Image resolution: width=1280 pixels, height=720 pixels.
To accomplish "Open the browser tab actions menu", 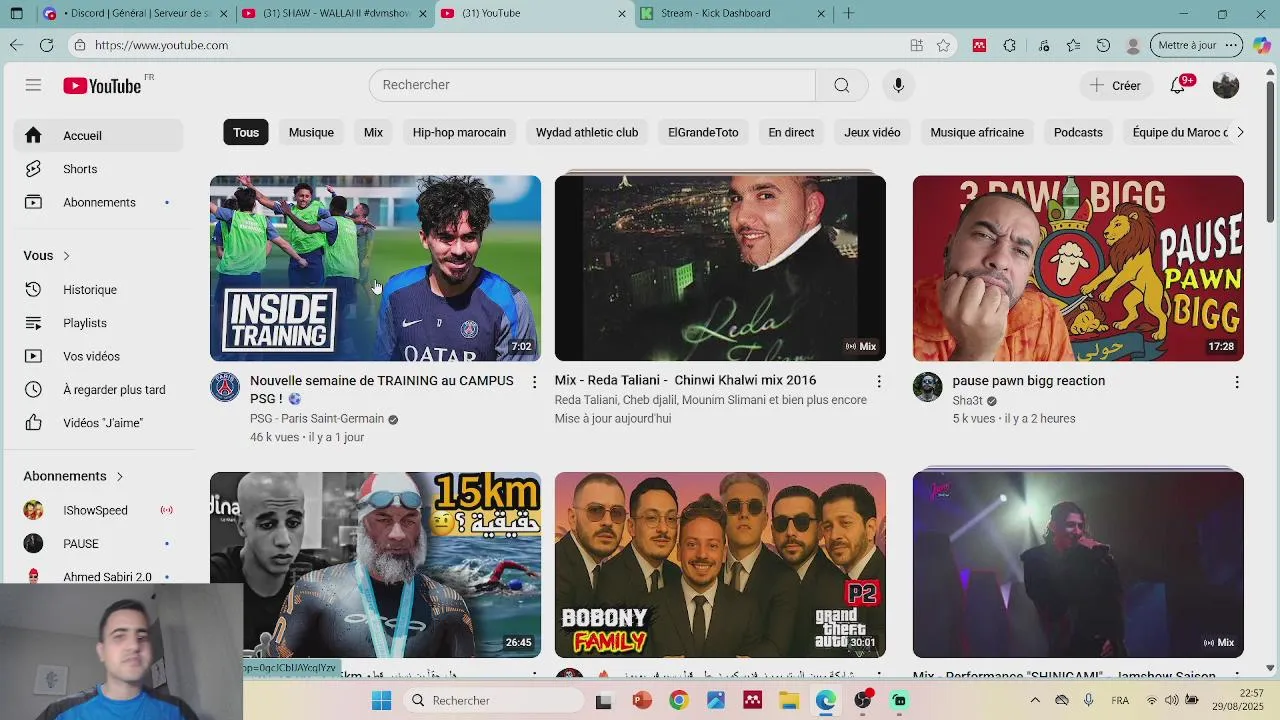I will pos(16,13).
